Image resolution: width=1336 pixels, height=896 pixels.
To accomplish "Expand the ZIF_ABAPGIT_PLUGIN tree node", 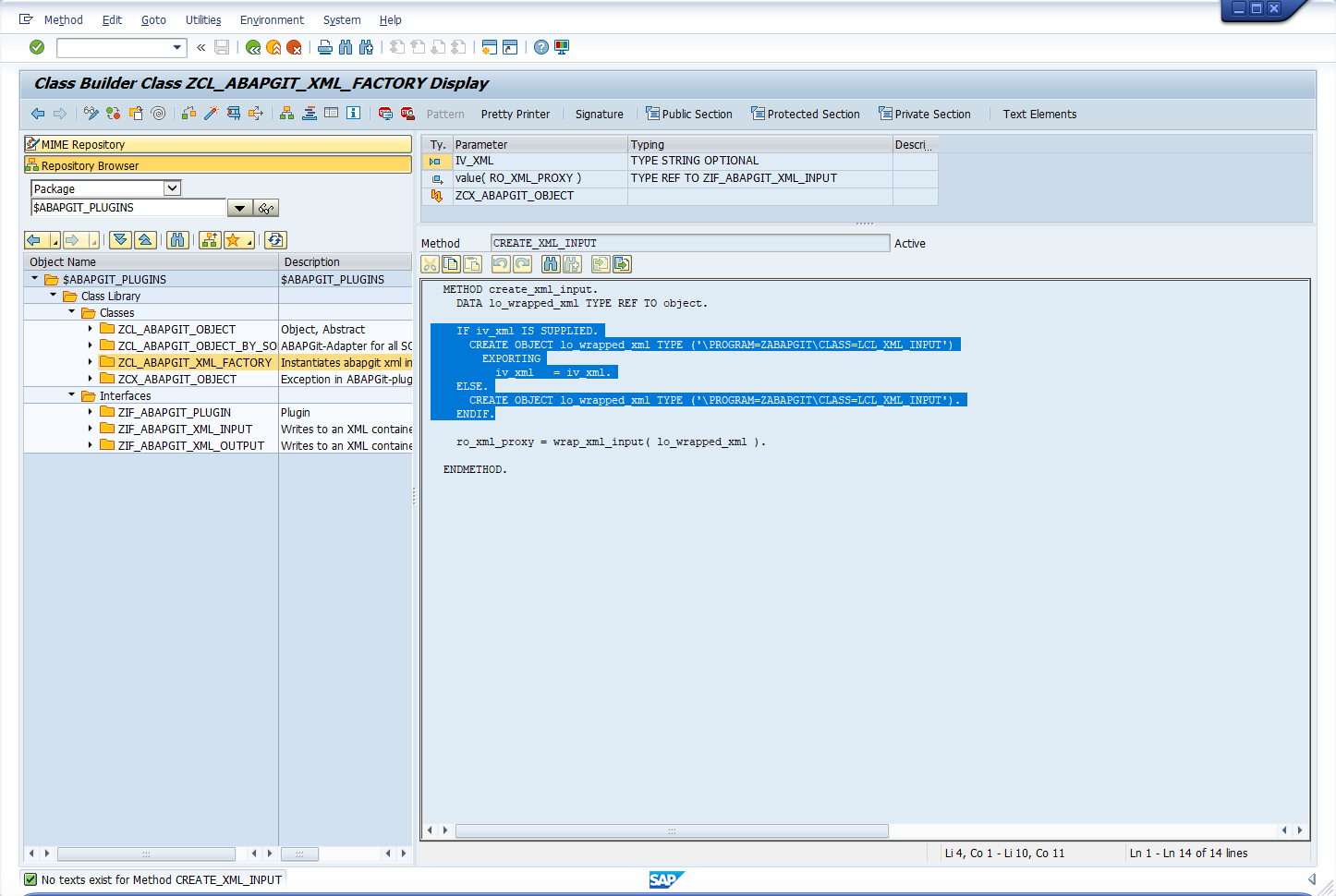I will click(90, 412).
